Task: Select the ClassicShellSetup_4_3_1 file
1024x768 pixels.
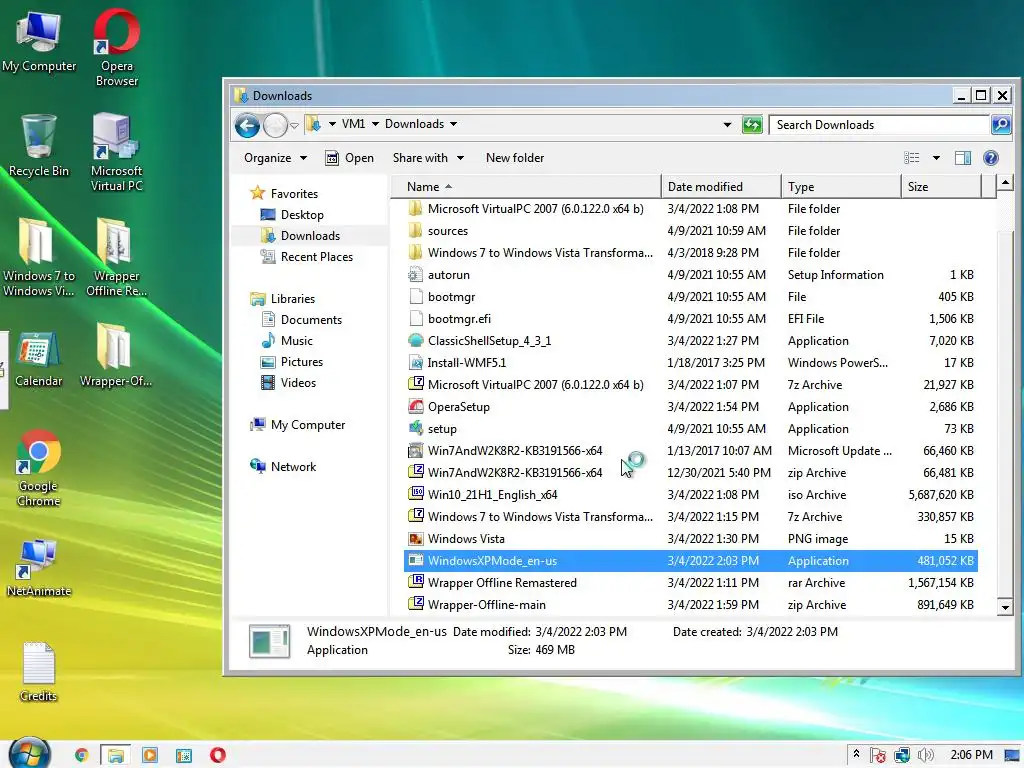Action: coord(691,341)
